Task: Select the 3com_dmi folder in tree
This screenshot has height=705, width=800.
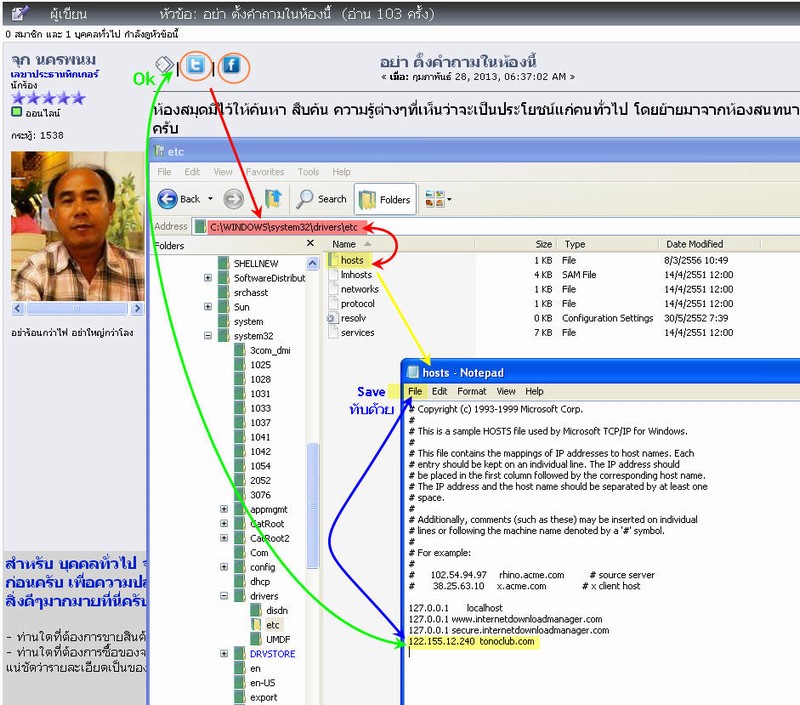Action: (263, 350)
